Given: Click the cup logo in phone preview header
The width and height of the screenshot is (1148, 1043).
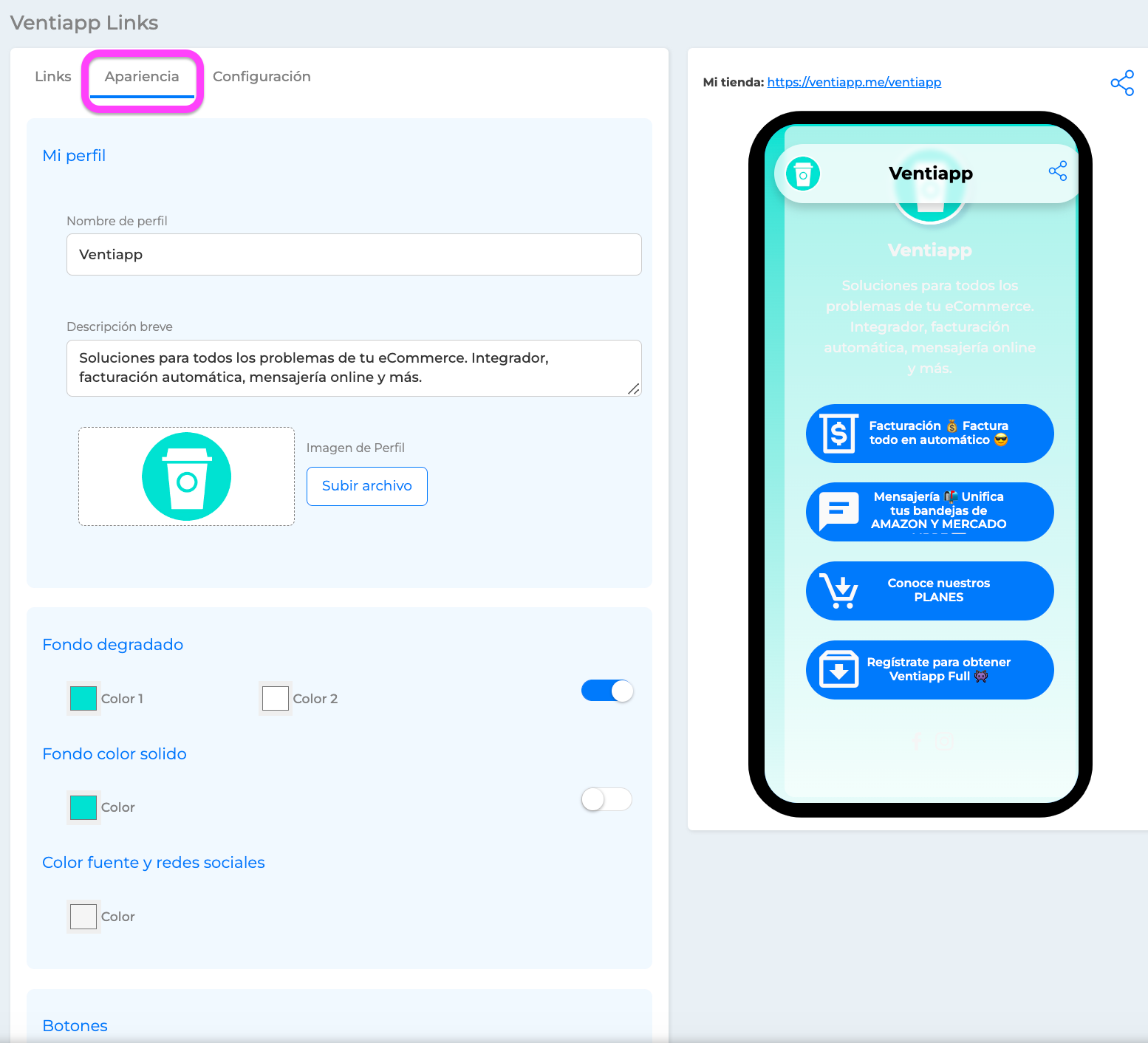Looking at the screenshot, I should point(803,174).
